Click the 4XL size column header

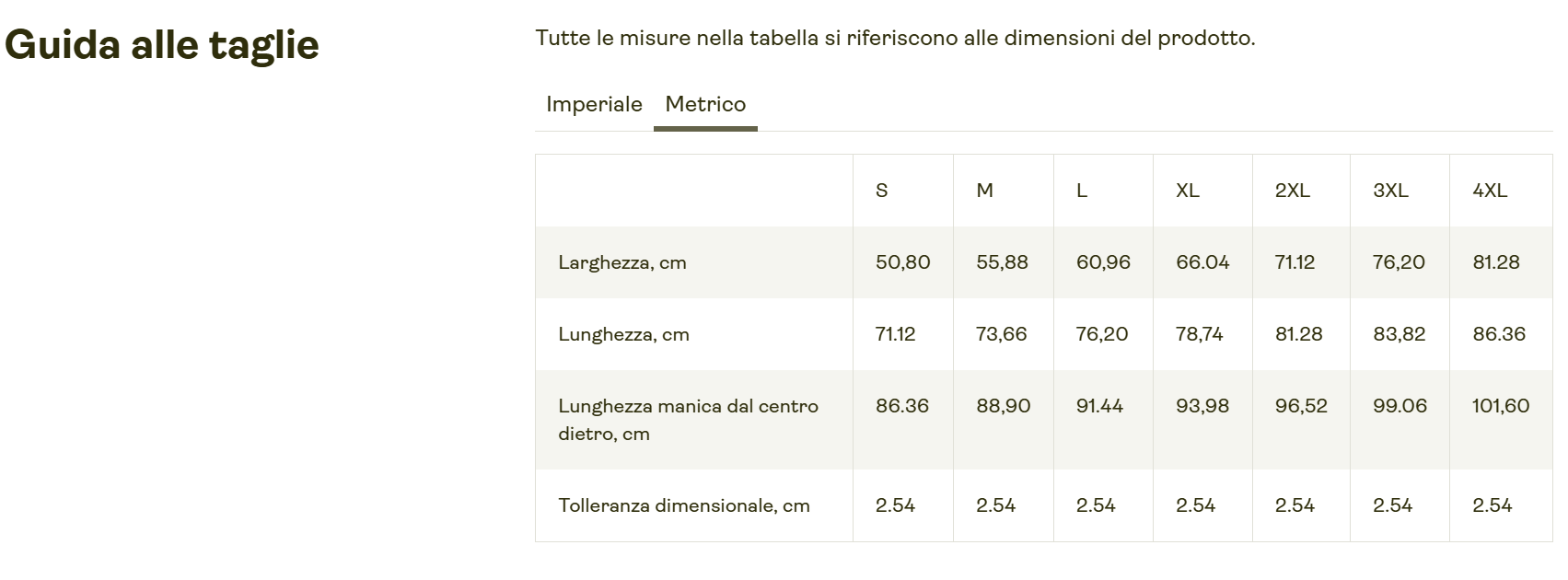click(x=1490, y=191)
